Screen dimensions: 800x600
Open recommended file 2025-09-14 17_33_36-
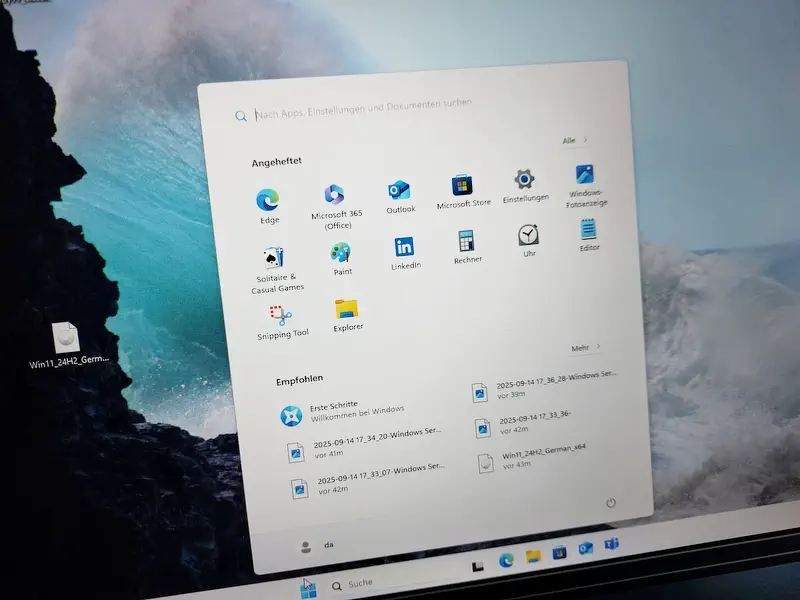point(522,424)
